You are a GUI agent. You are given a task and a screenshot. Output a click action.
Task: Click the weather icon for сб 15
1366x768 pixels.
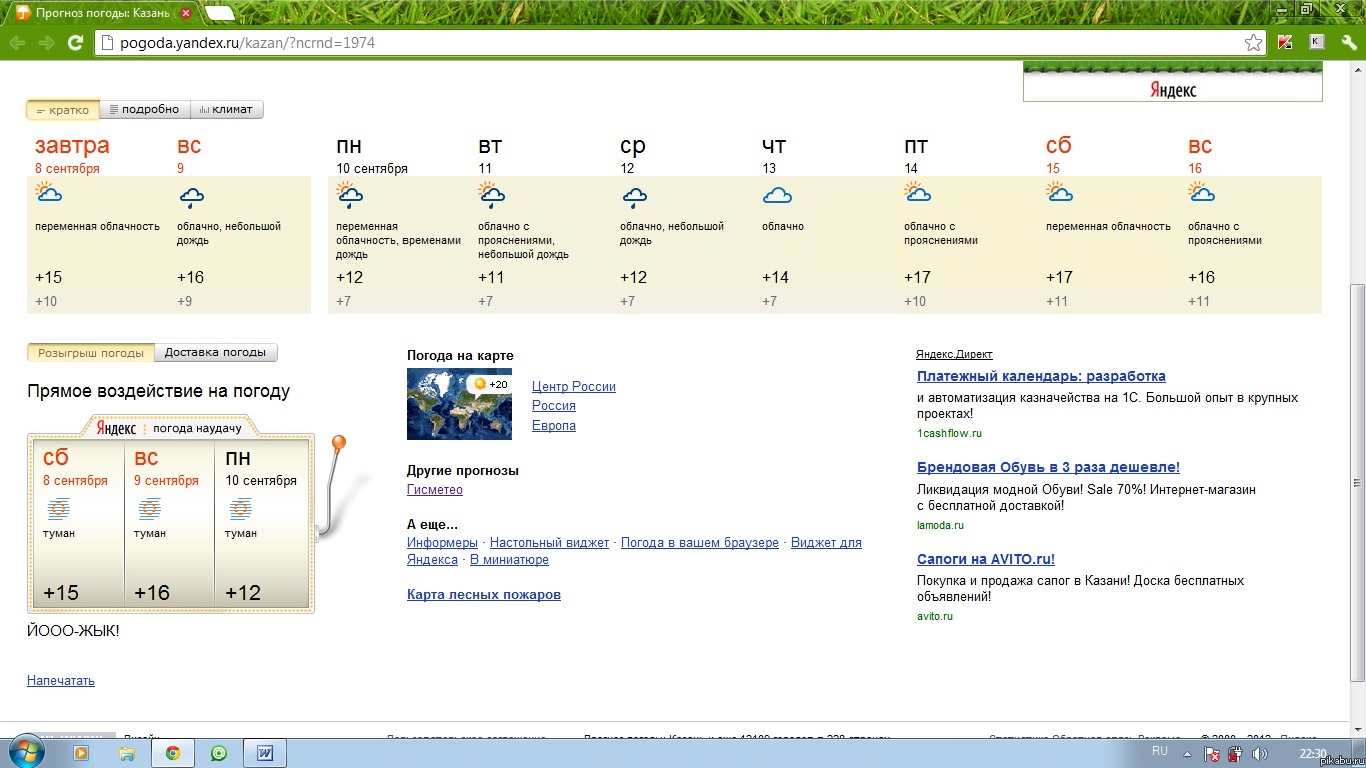1060,192
